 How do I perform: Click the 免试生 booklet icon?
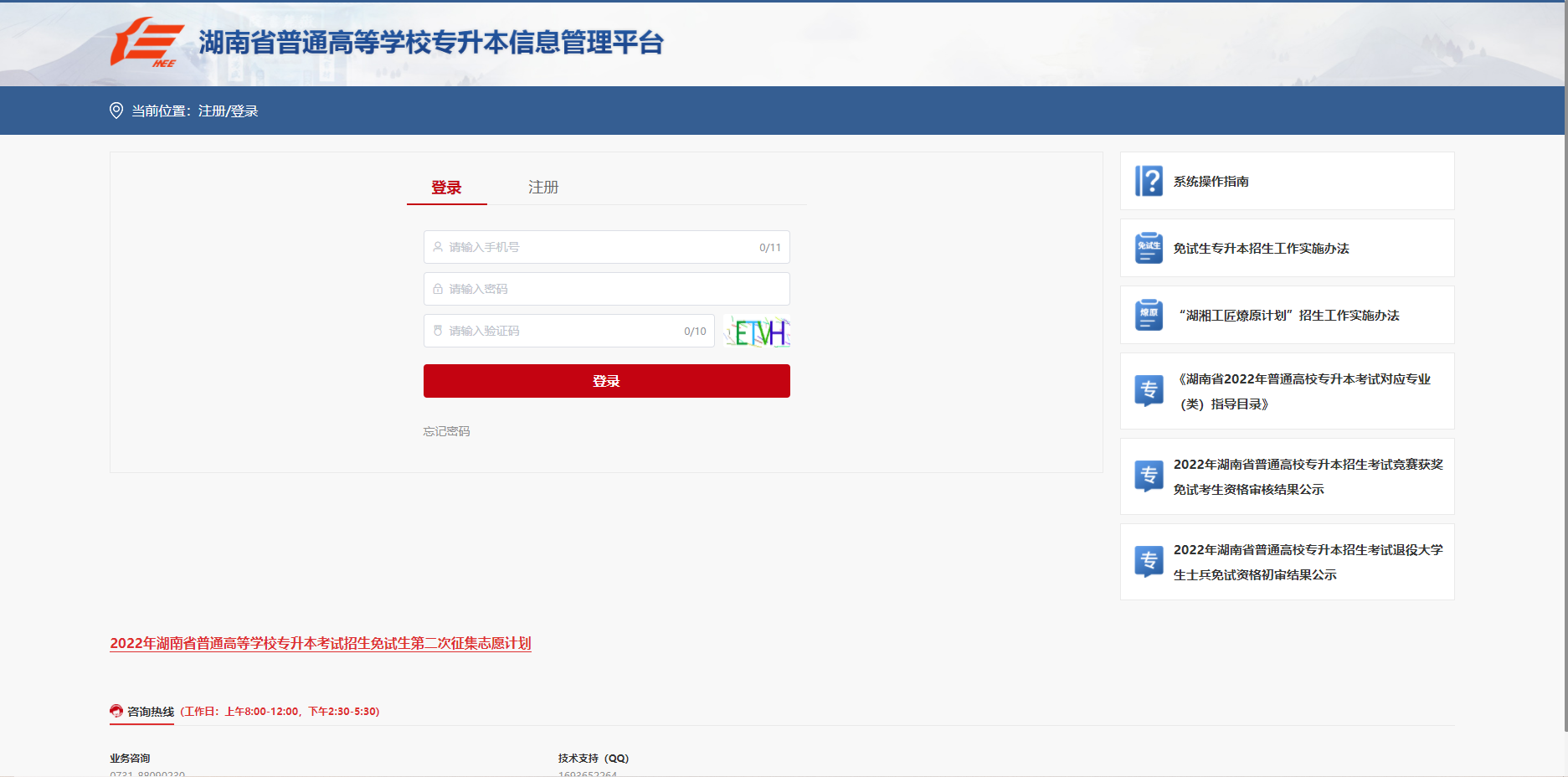(1149, 248)
